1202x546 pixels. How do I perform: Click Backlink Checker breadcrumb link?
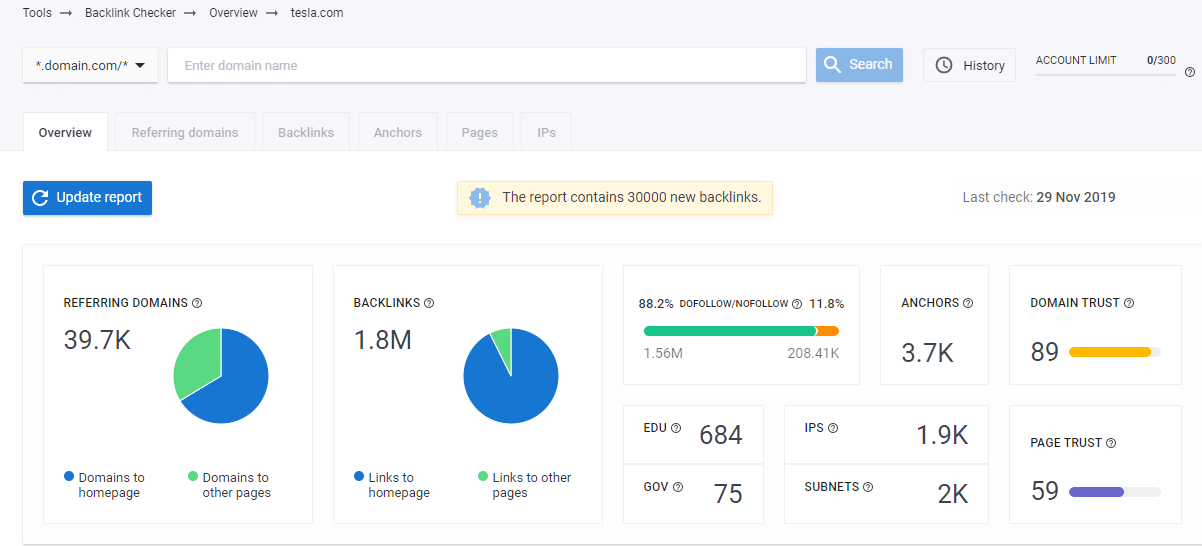132,13
